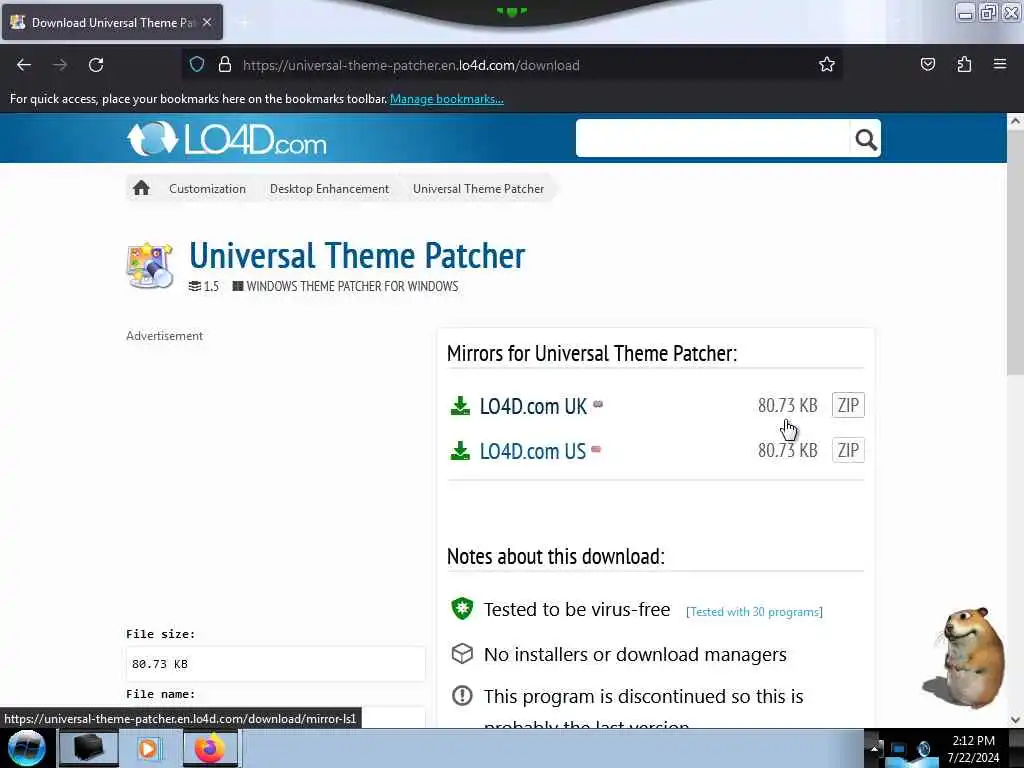
Task: Click the vertical scrollbar thumb
Action: coord(1015,253)
